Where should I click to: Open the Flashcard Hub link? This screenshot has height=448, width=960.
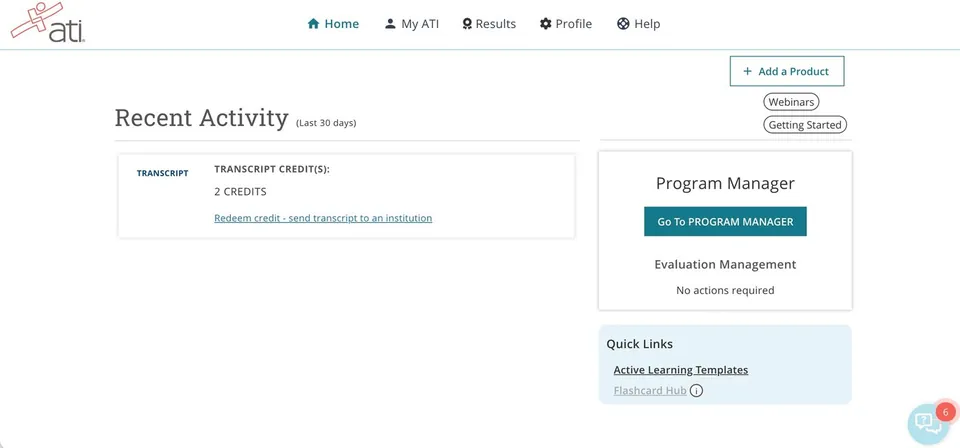click(650, 390)
